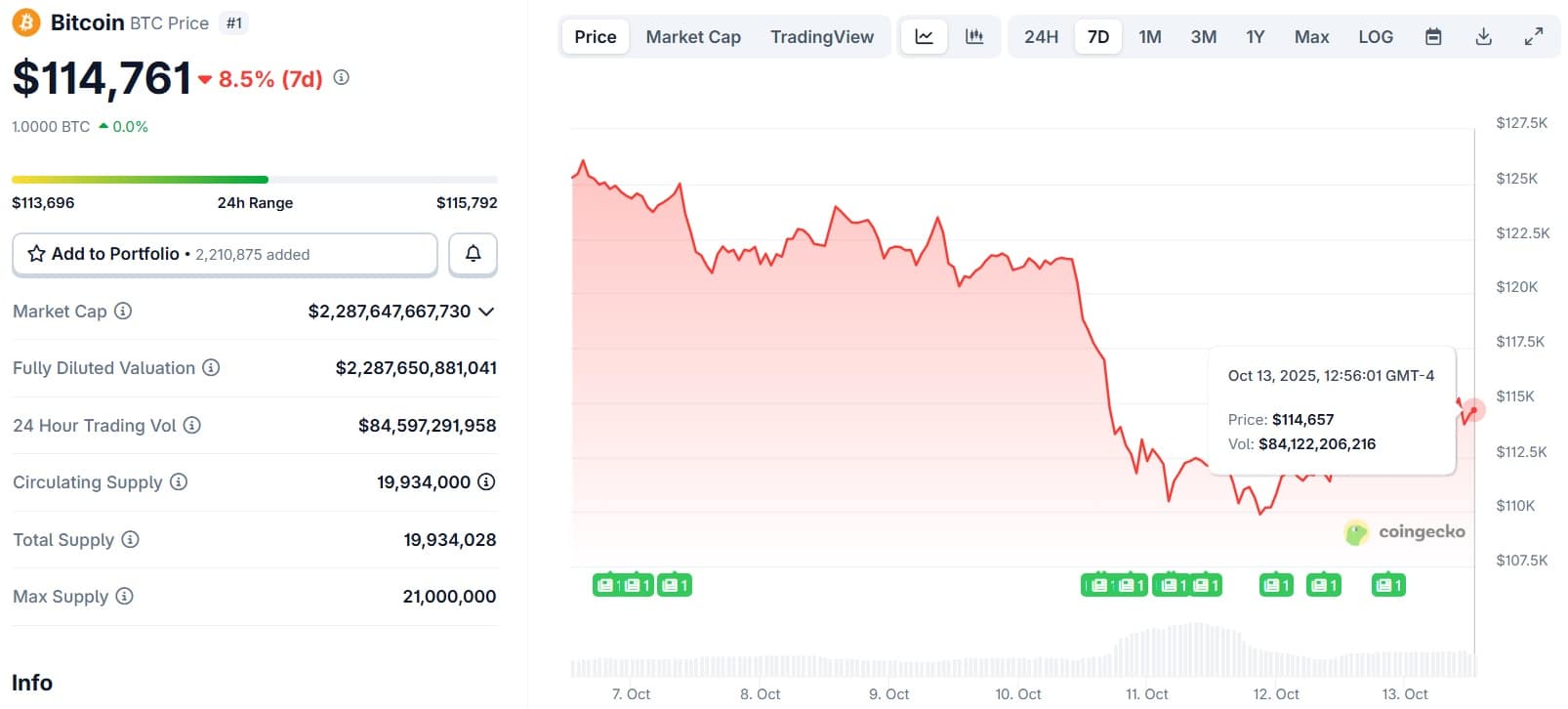Switch to the Market Cap tab
The image size is (1568, 709).
tap(693, 37)
